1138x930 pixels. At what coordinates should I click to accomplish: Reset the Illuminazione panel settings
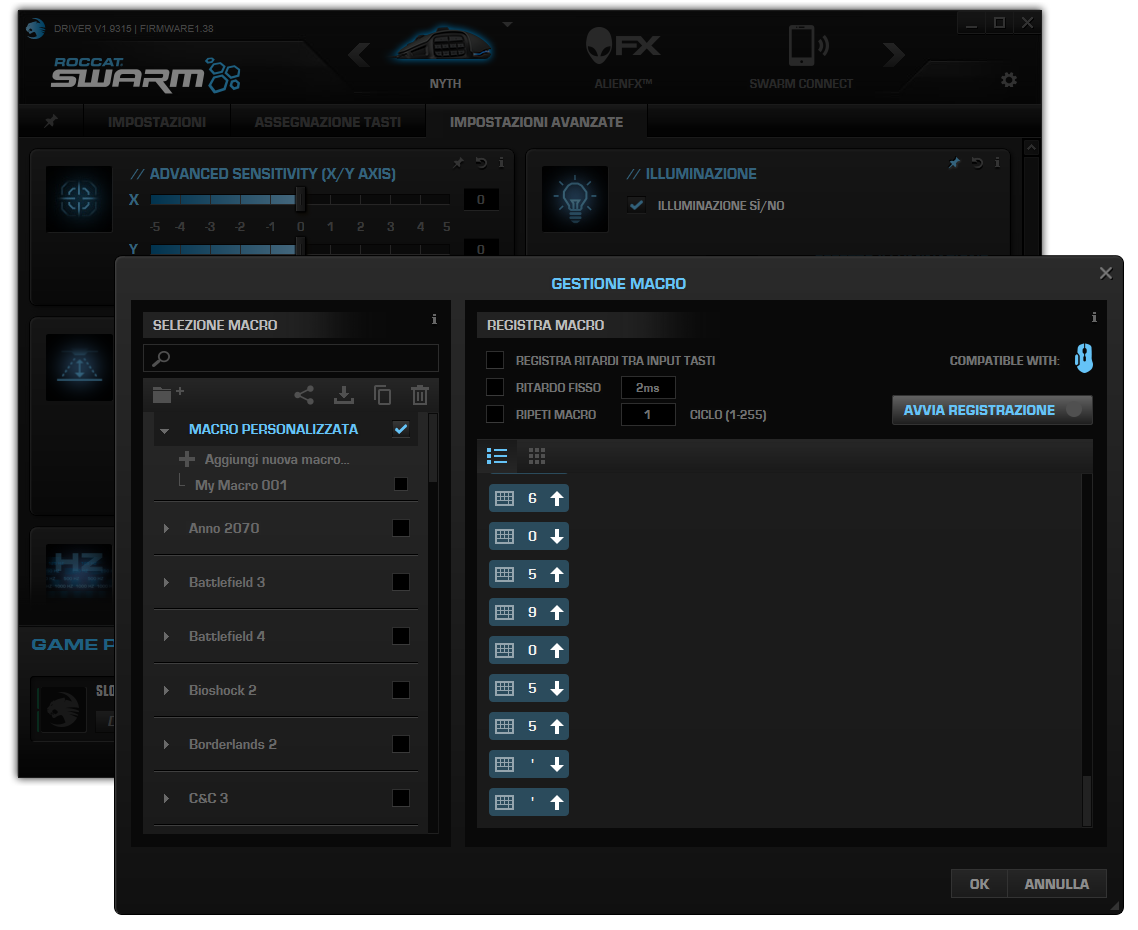(977, 163)
